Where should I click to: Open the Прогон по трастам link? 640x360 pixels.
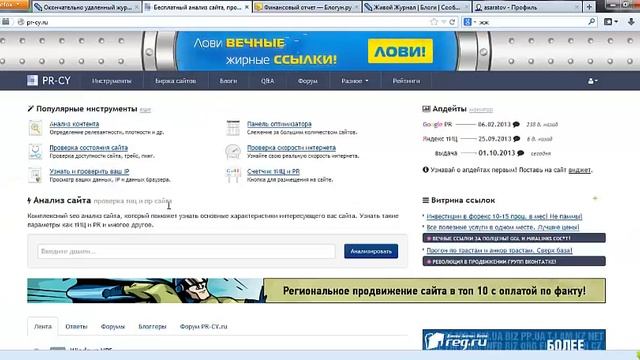(499, 250)
